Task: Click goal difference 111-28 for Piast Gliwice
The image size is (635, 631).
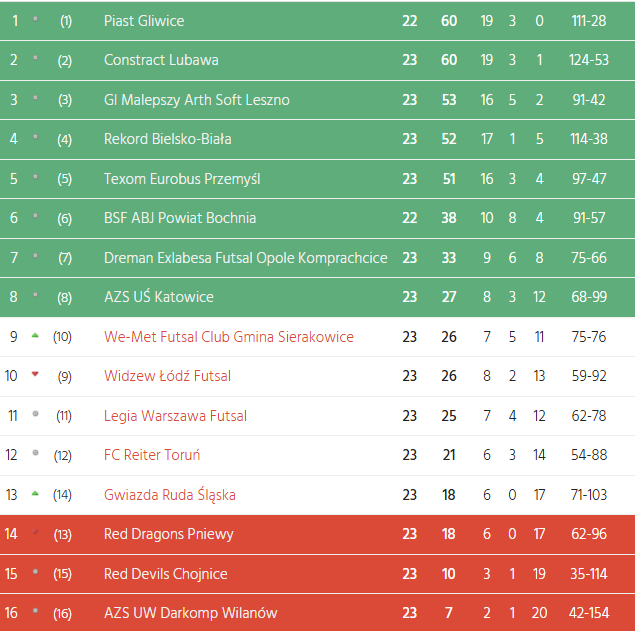Action: tap(588, 21)
